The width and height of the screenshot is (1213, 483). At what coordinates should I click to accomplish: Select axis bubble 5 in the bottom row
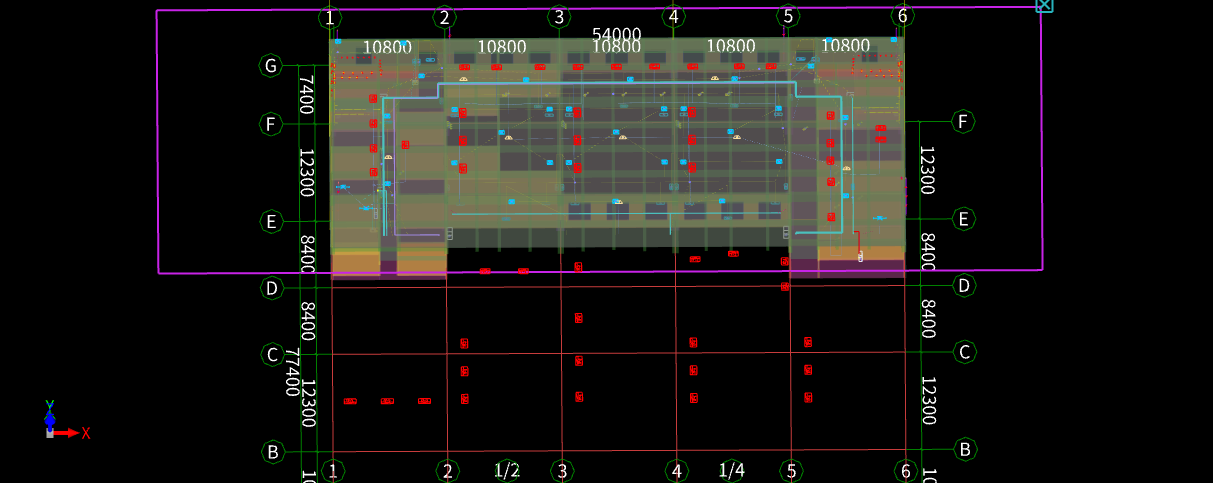pos(792,471)
